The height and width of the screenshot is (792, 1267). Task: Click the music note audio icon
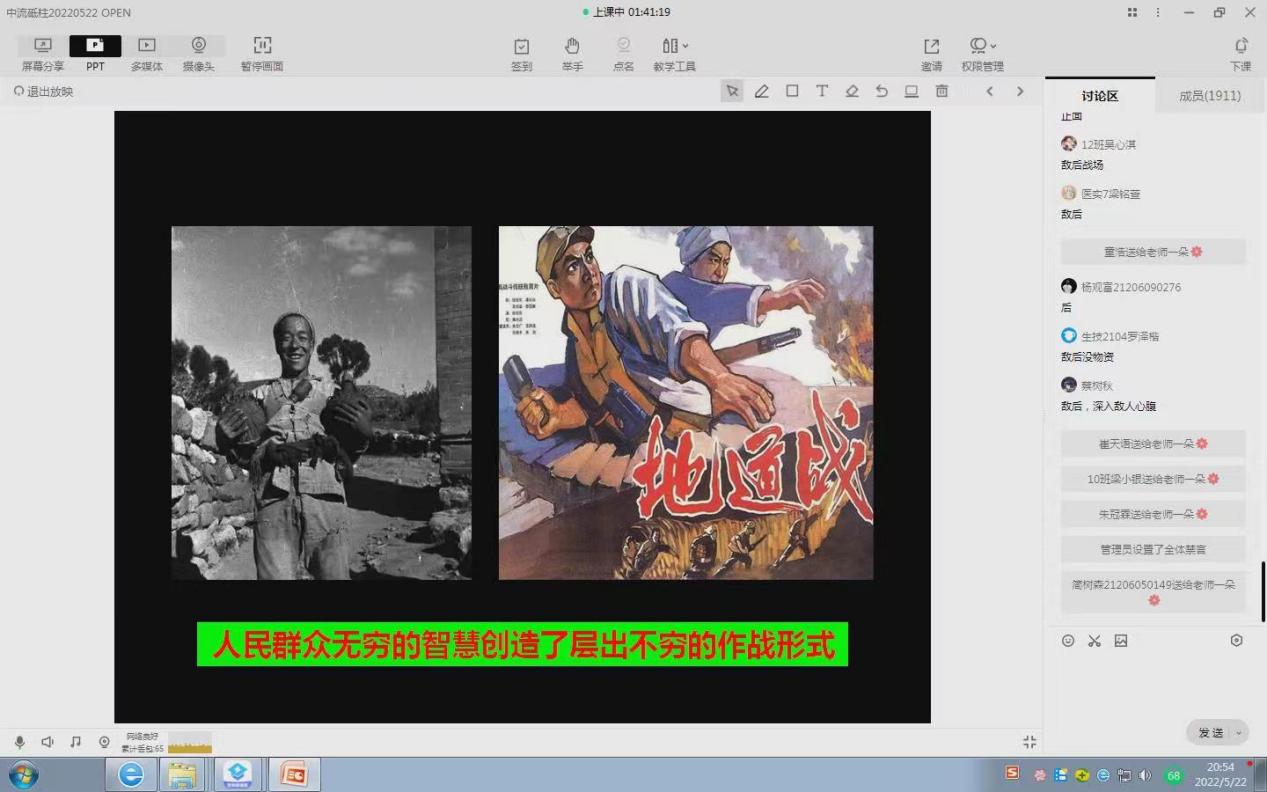pos(75,742)
